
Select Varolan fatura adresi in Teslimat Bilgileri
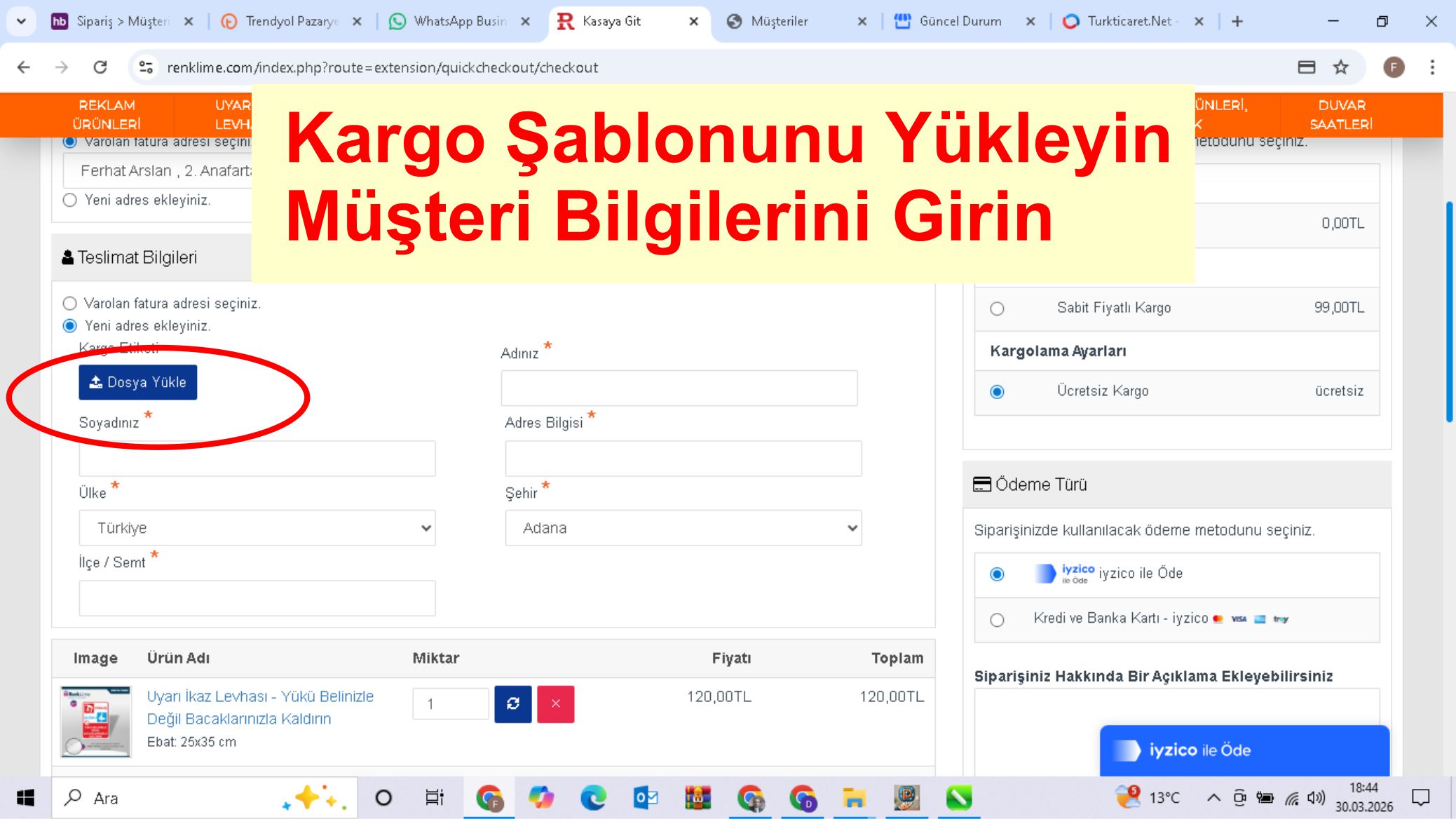pos(69,304)
